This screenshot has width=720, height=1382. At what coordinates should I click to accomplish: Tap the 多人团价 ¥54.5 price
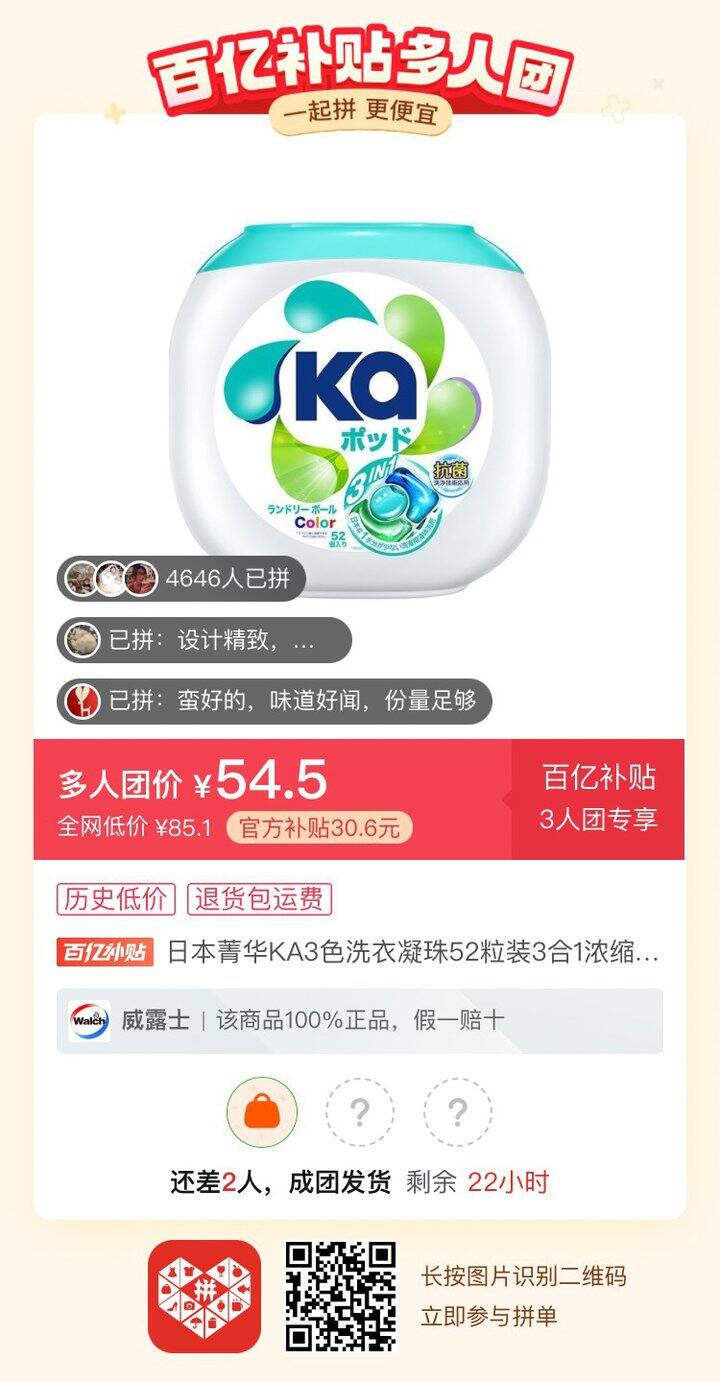click(193, 781)
